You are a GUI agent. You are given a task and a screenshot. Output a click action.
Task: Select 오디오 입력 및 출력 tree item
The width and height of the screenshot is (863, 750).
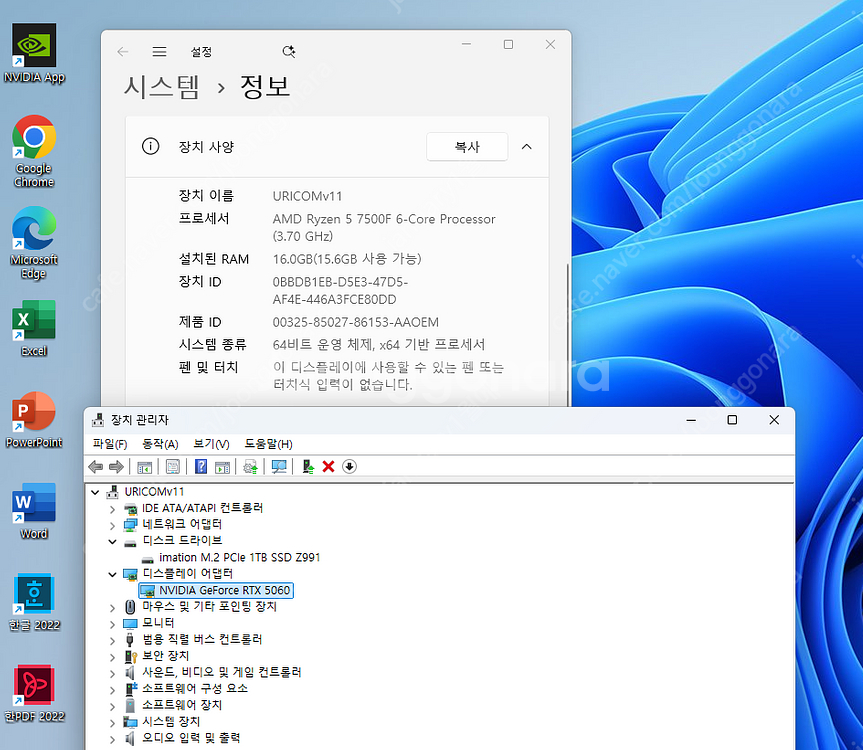click(191, 738)
